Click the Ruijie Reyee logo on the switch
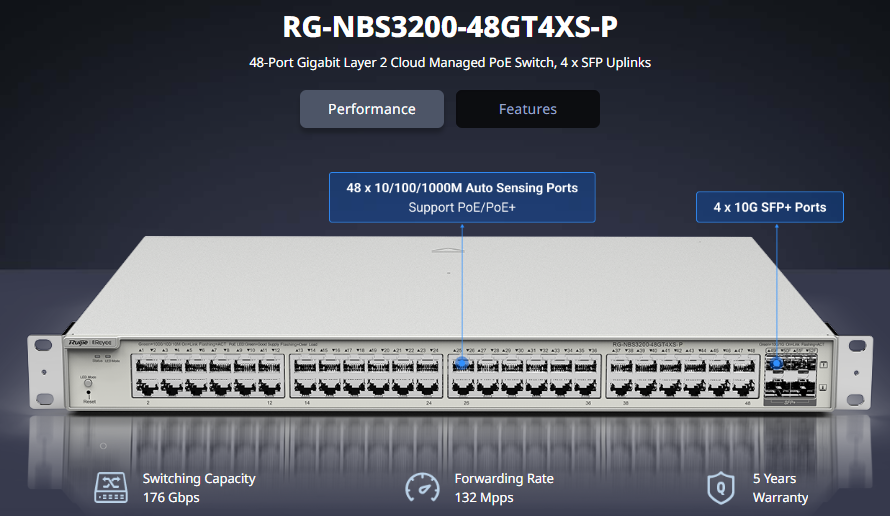Image resolution: width=890 pixels, height=516 pixels. click(x=90, y=342)
